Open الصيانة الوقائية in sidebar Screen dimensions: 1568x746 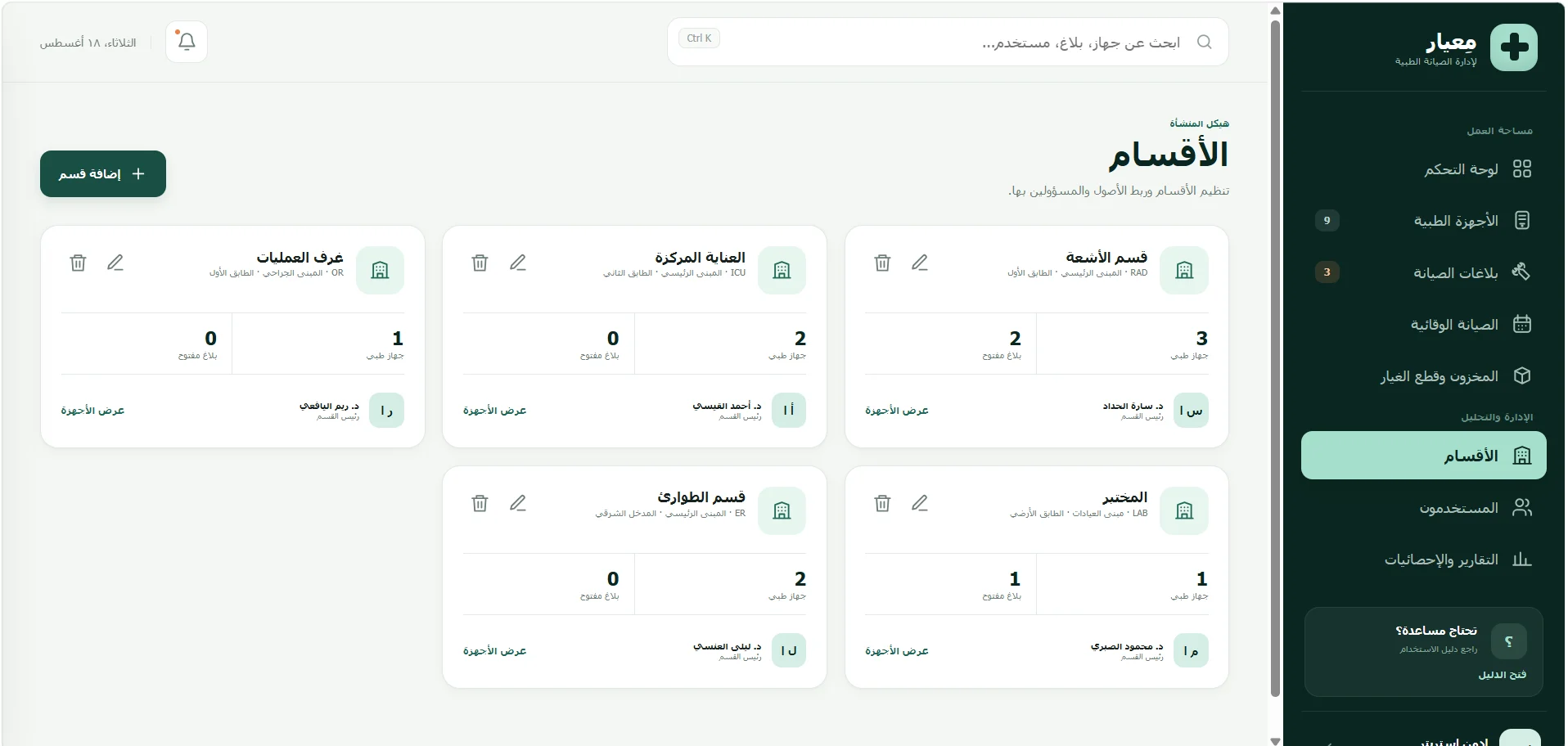(1424, 324)
